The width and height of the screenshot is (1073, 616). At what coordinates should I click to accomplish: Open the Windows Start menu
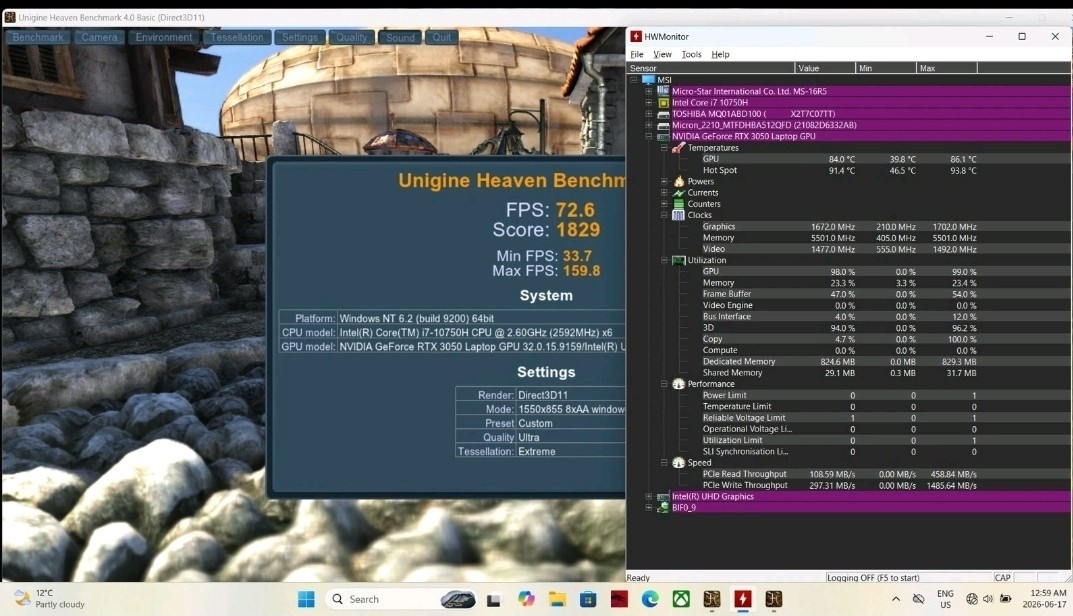tap(307, 600)
